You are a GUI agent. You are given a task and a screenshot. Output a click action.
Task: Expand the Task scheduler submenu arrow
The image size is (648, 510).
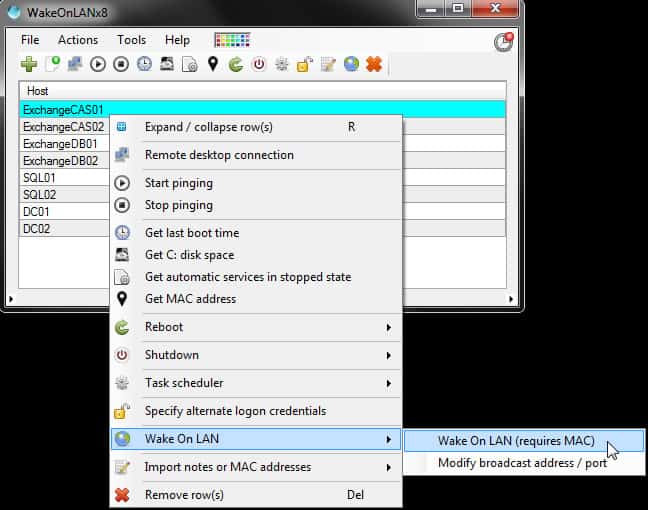coord(388,384)
